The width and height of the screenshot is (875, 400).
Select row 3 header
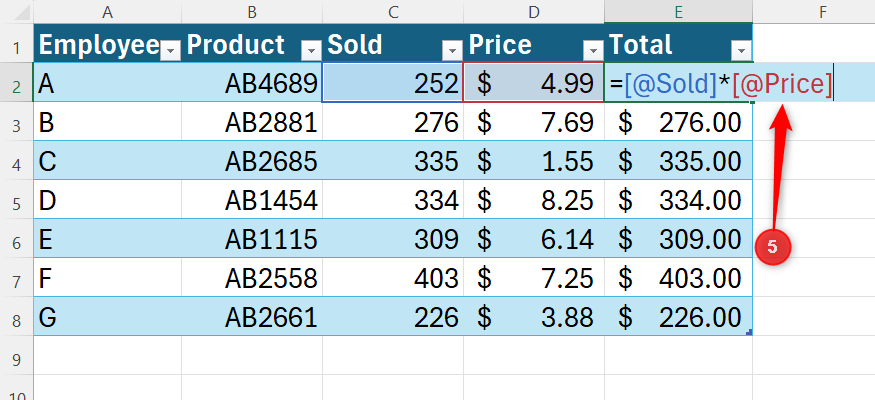(x=17, y=121)
